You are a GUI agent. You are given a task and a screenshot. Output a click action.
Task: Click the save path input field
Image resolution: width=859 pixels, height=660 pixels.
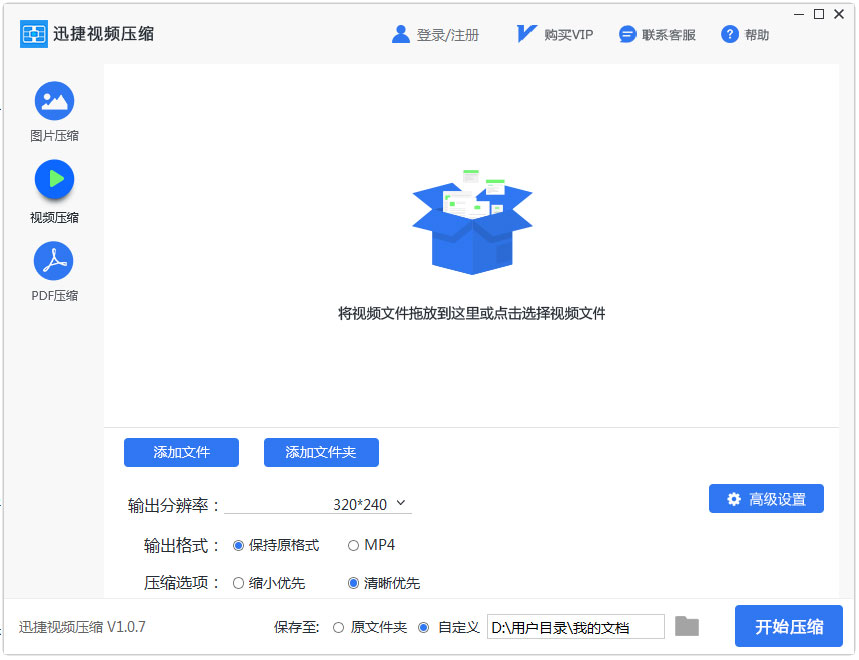pos(577,626)
